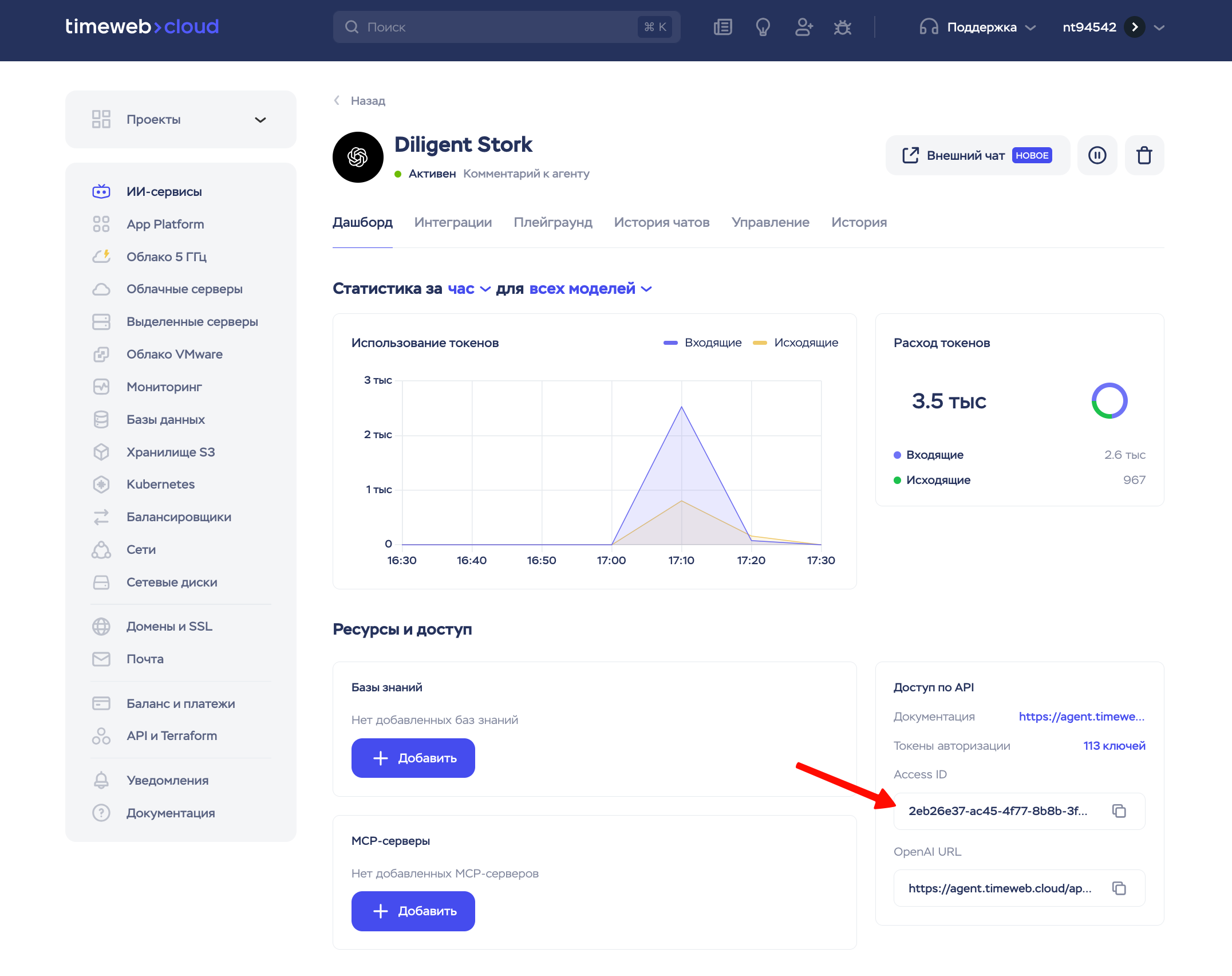1232x976 pixels.
Task: Click the Комментарий к агенту field
Action: pyautogui.click(x=526, y=174)
